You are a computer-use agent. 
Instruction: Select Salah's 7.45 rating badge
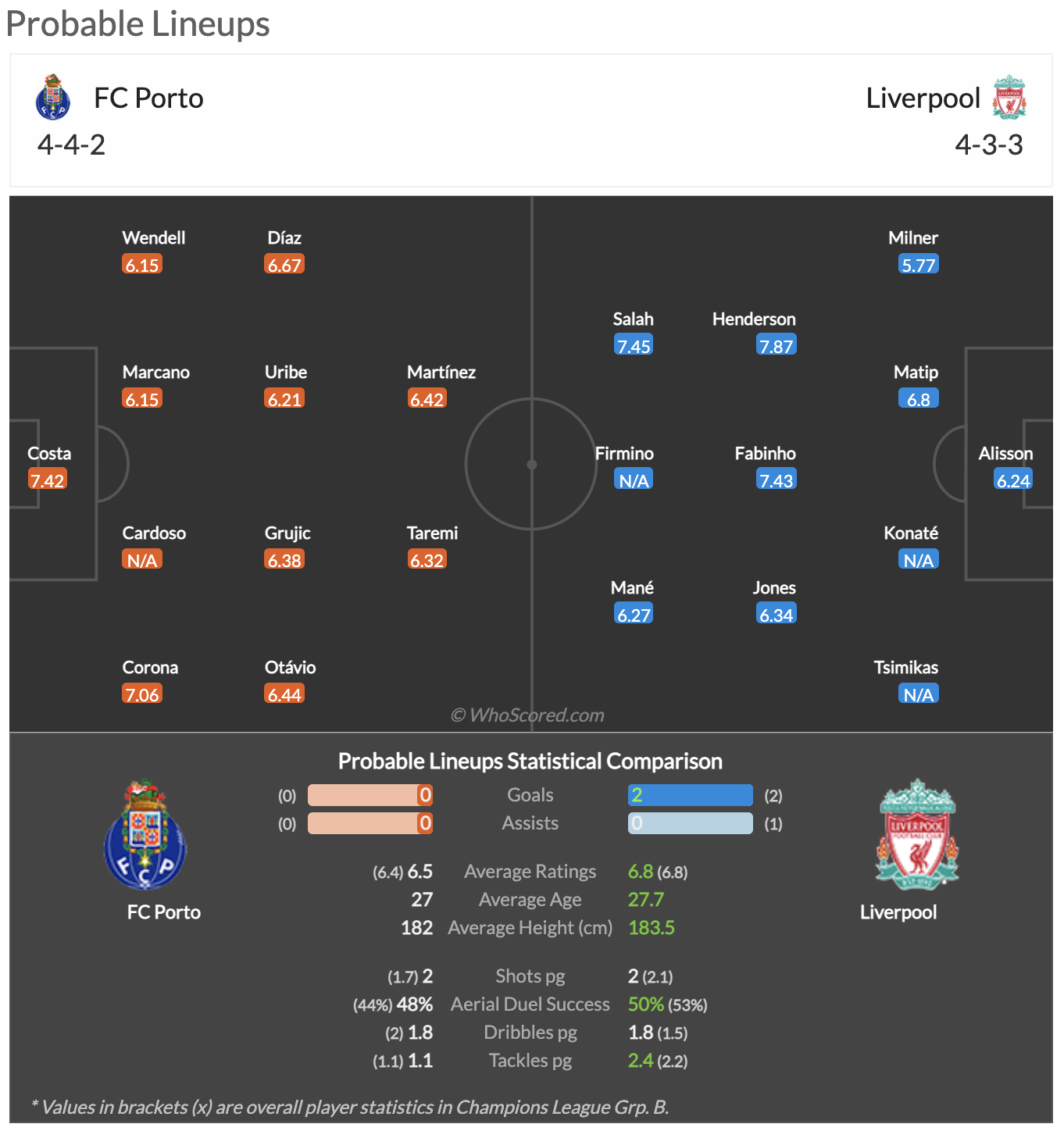(634, 345)
